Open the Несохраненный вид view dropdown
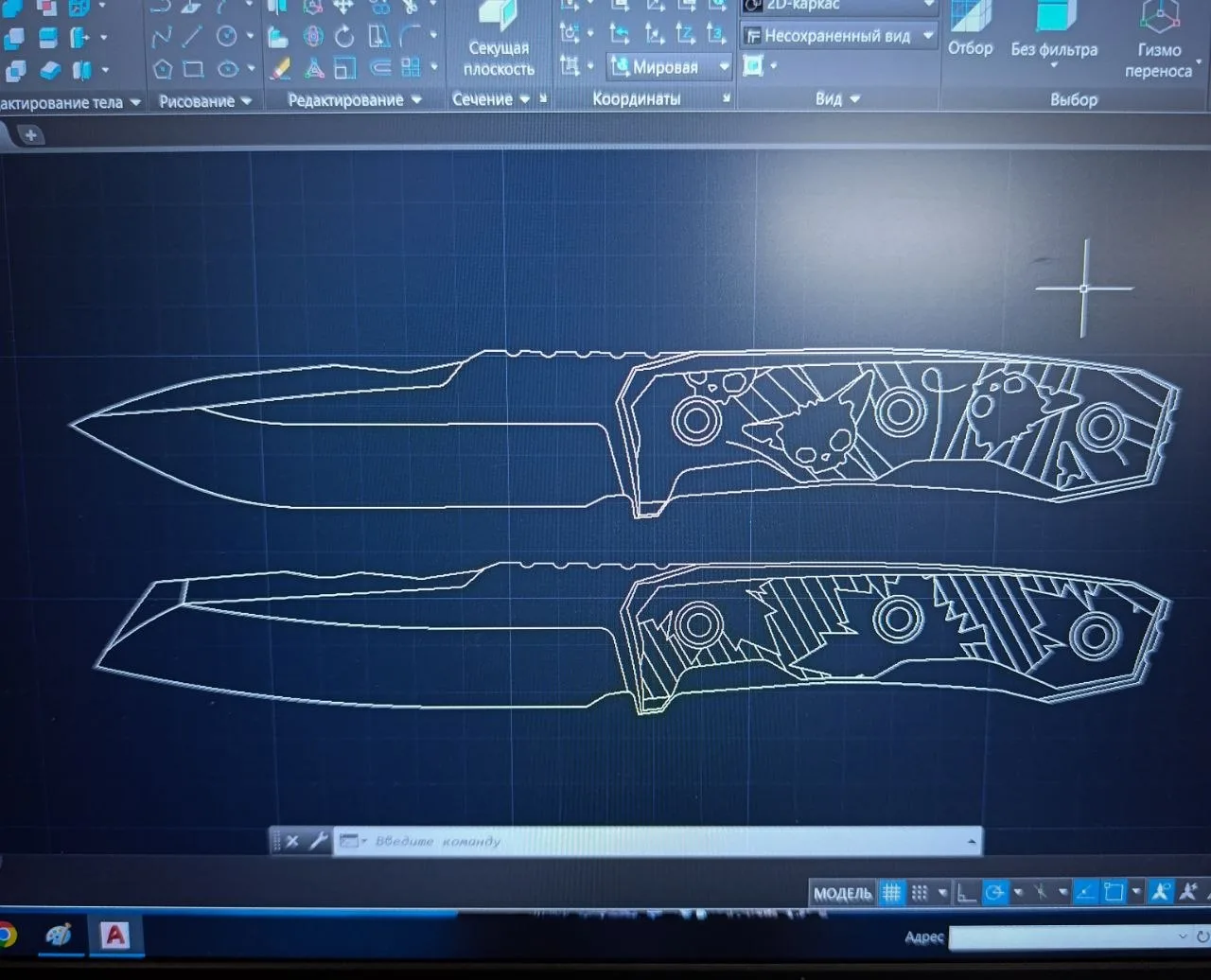 839,36
